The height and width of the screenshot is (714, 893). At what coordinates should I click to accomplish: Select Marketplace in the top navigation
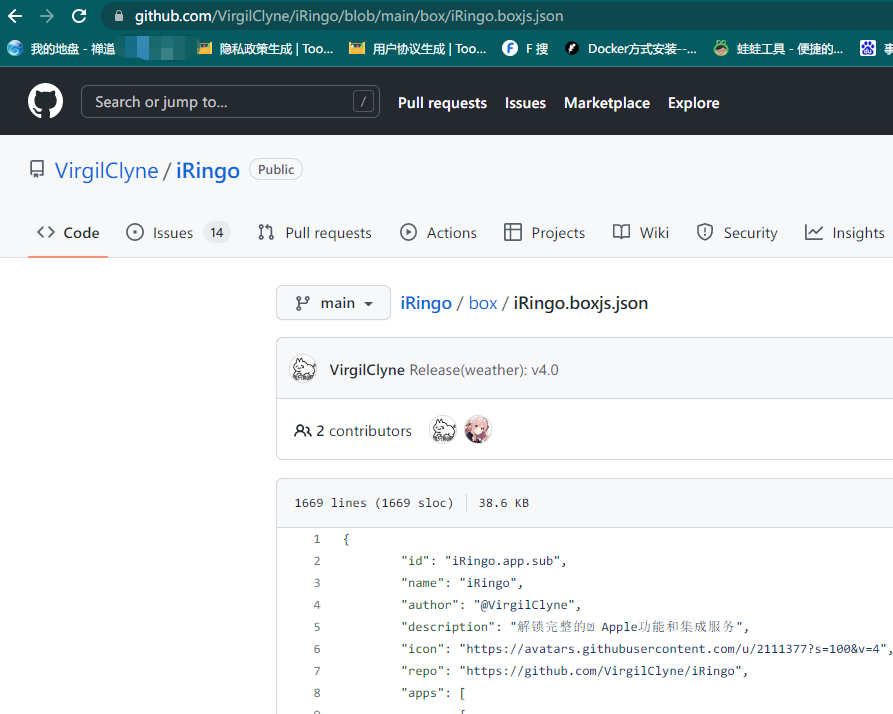[606, 103]
